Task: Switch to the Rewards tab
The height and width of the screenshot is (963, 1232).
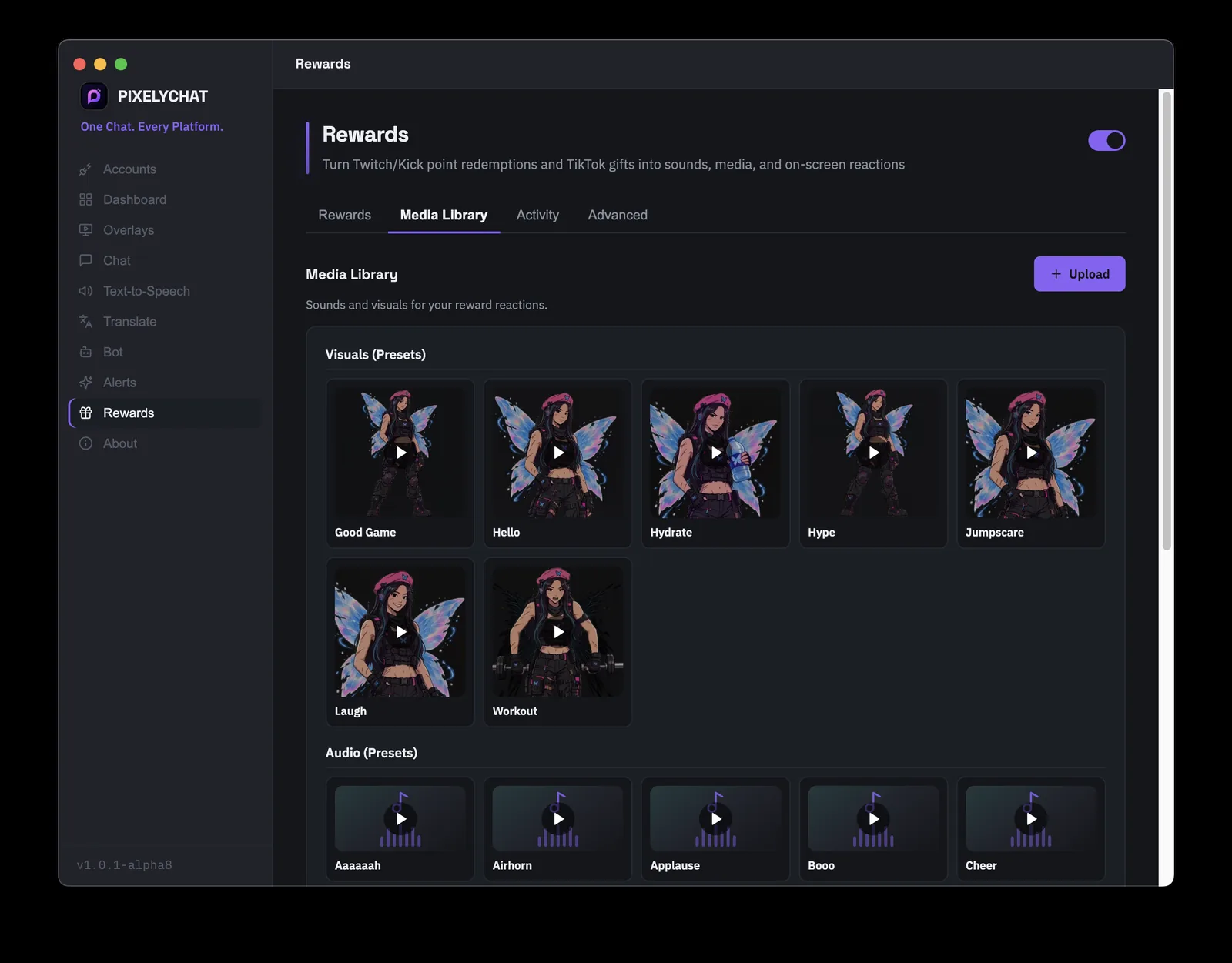Action: 345,215
